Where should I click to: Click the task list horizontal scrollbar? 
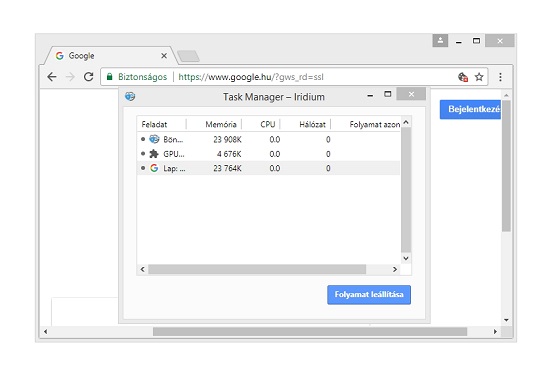257,269
